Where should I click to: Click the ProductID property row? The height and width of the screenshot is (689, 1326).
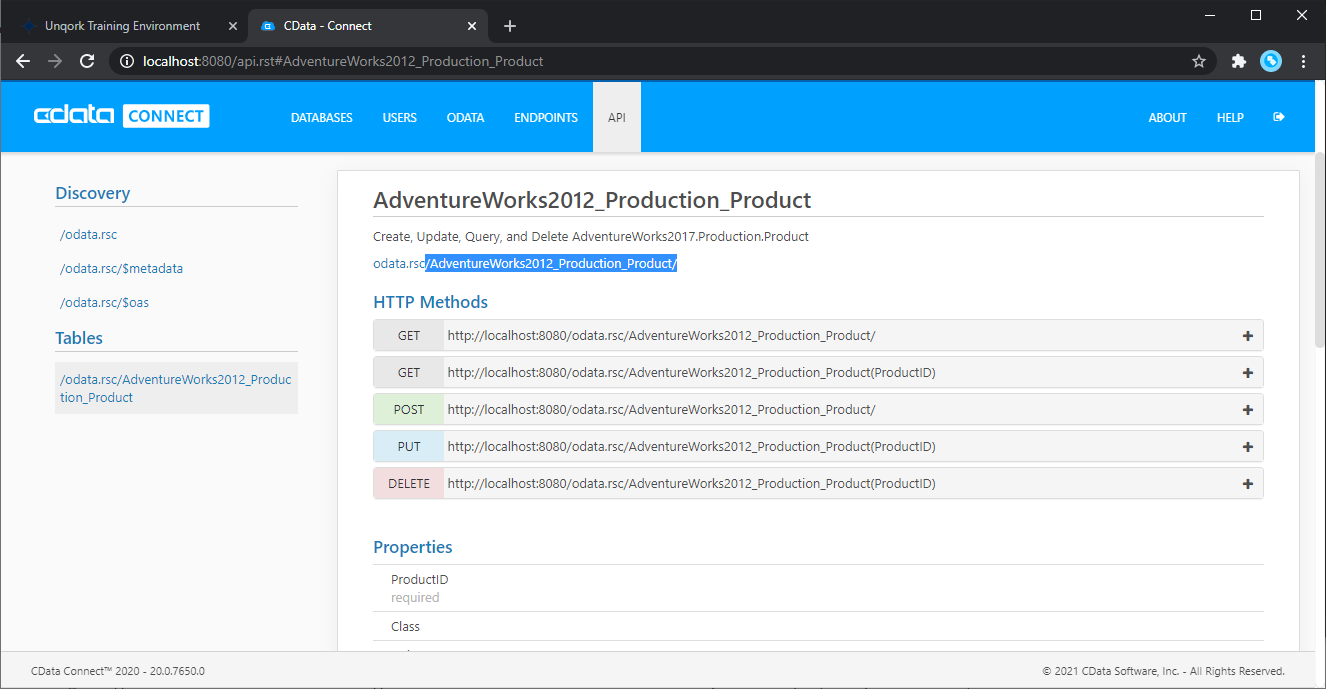coord(818,588)
